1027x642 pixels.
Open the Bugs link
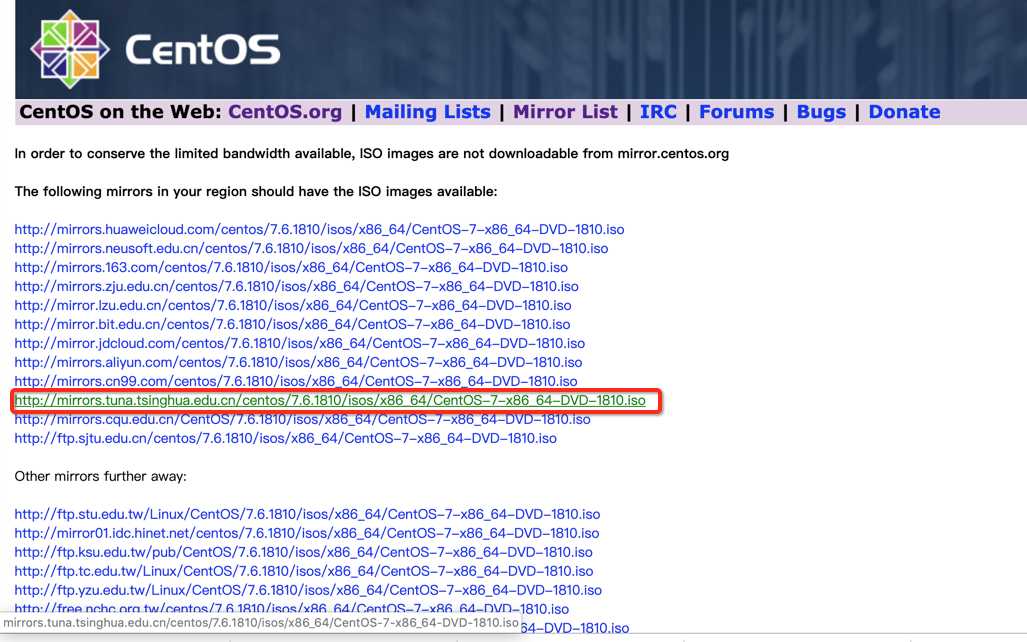pos(821,112)
